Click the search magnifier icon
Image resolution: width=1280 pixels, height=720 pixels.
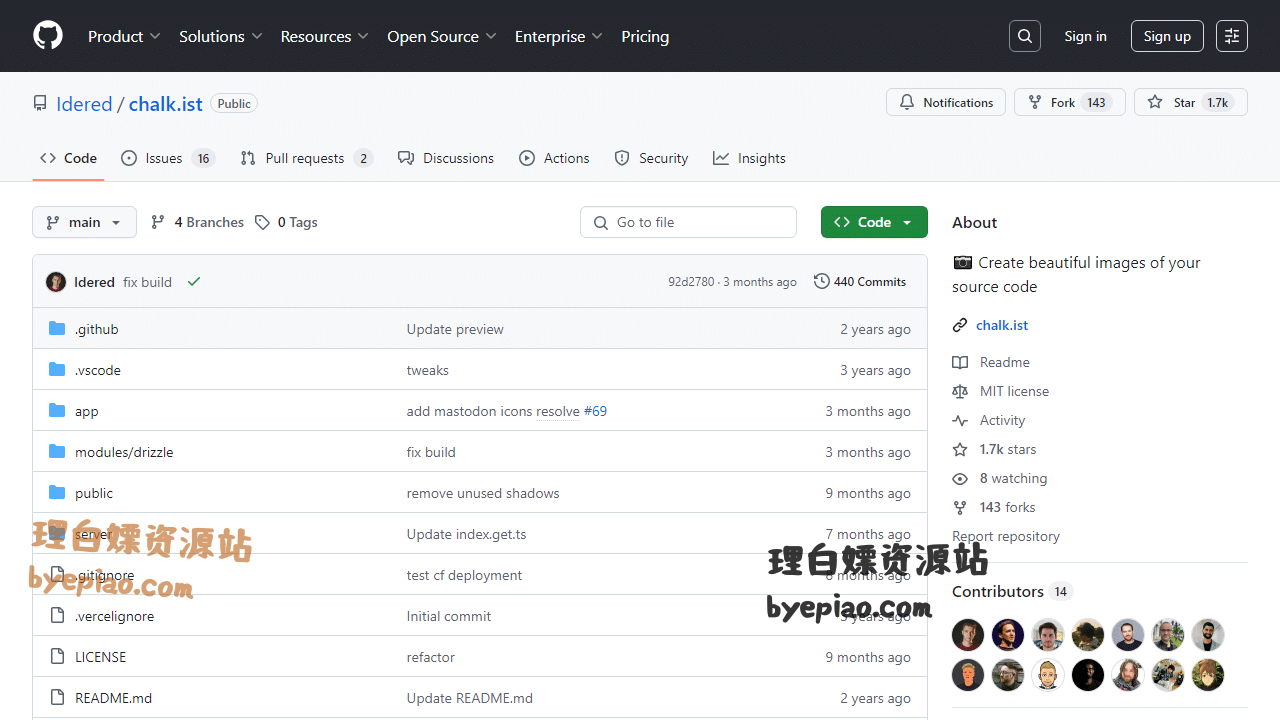(1025, 36)
